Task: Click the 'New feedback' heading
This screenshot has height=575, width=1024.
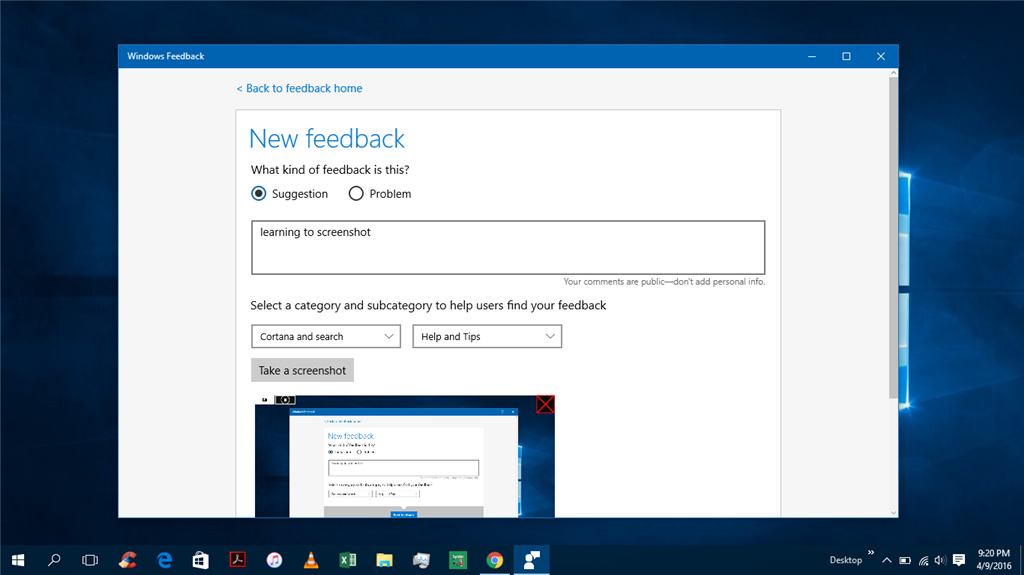Action: 327,139
